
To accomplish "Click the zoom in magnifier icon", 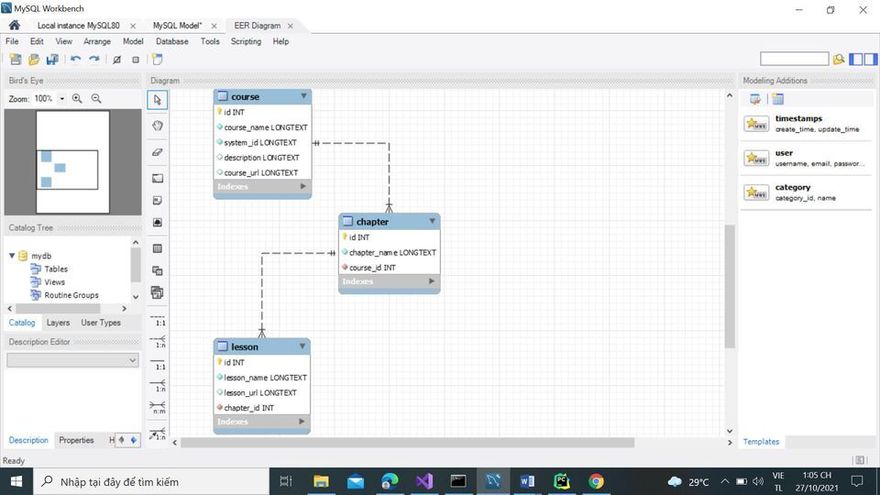I will point(78,99).
